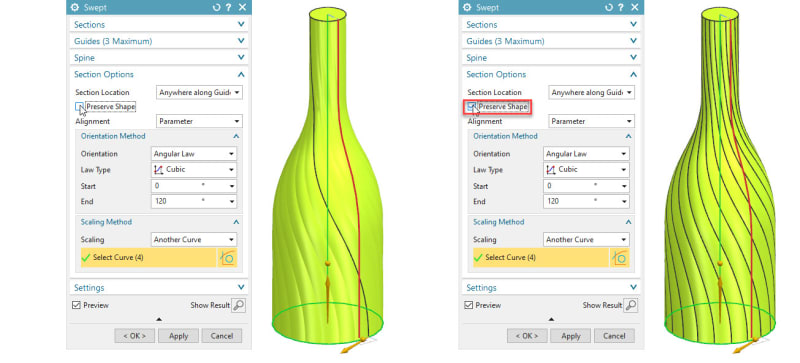Click Apply in left Swept dialog
The height and width of the screenshot is (363, 800).
coord(179,336)
